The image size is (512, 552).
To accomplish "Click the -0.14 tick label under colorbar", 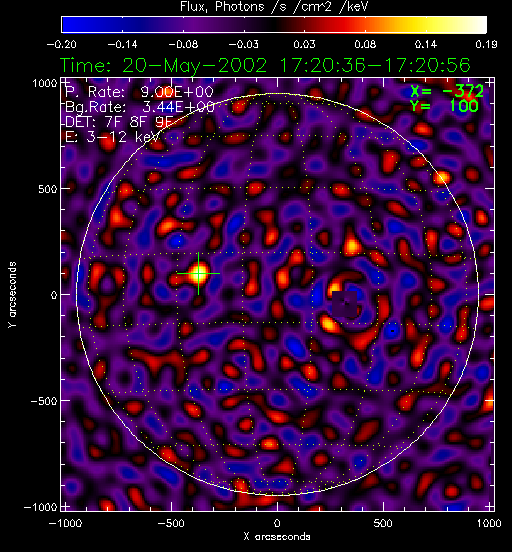I will [122, 44].
